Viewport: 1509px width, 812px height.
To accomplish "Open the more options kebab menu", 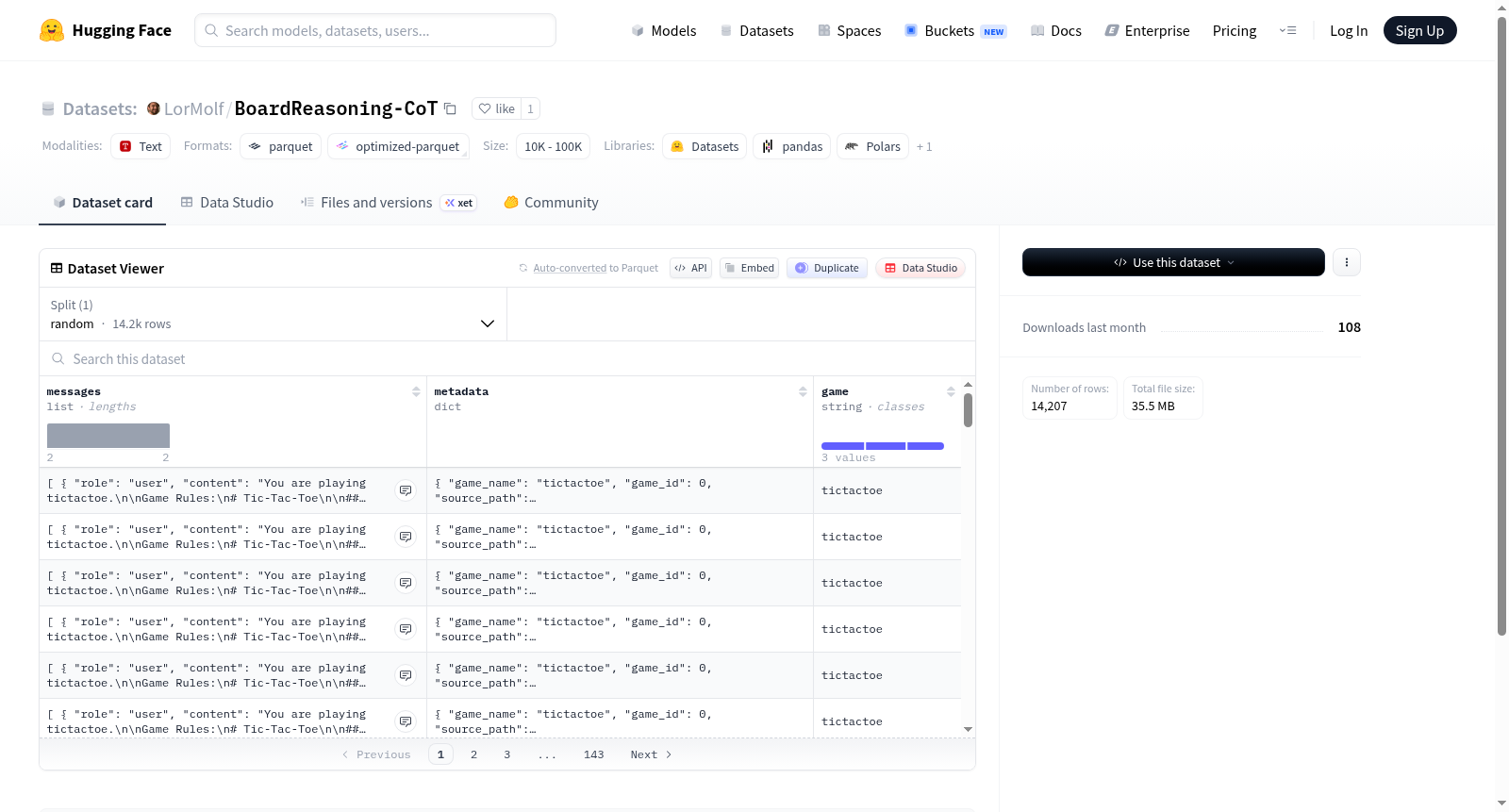I will (x=1347, y=262).
